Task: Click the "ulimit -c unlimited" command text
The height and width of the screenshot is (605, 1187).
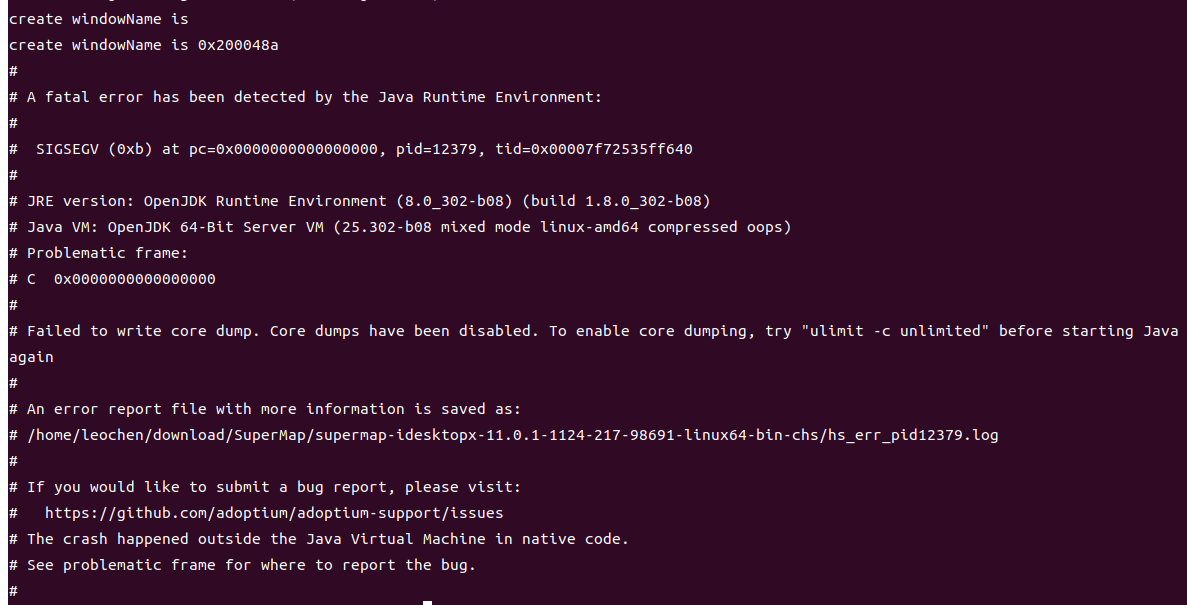Action: click(896, 331)
